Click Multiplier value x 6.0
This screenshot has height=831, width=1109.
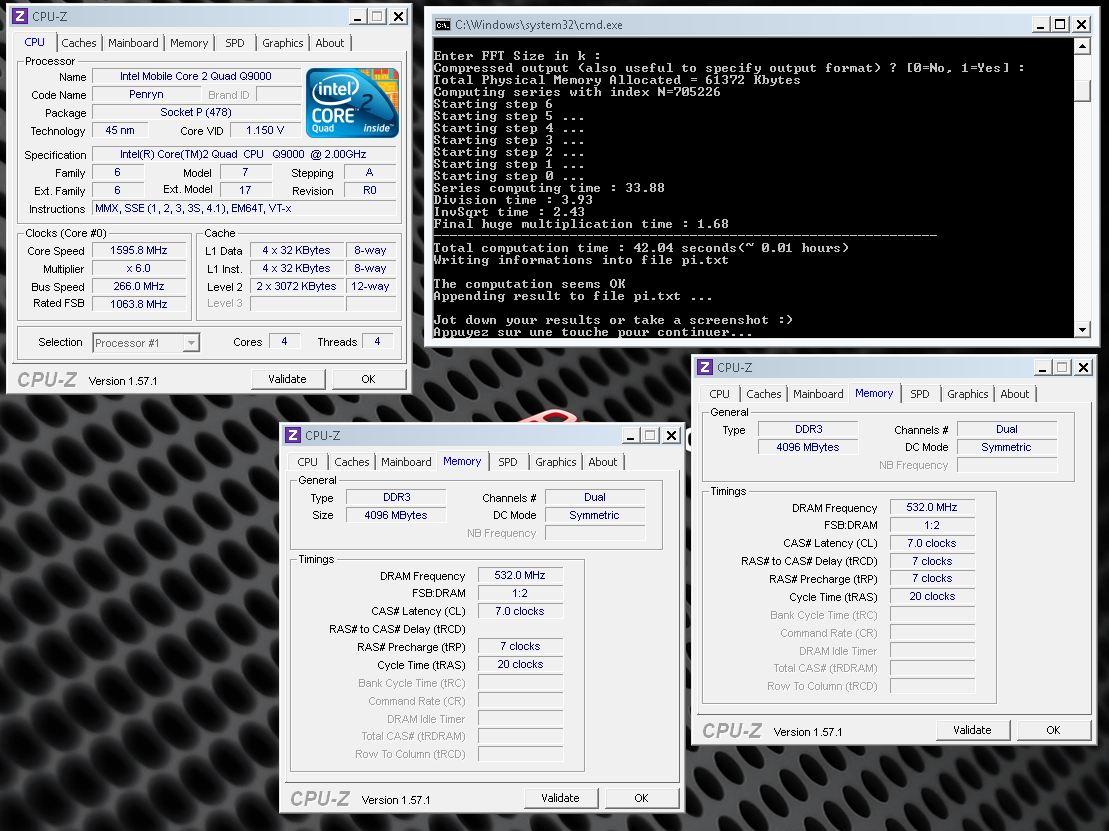pyautogui.click(x=139, y=269)
